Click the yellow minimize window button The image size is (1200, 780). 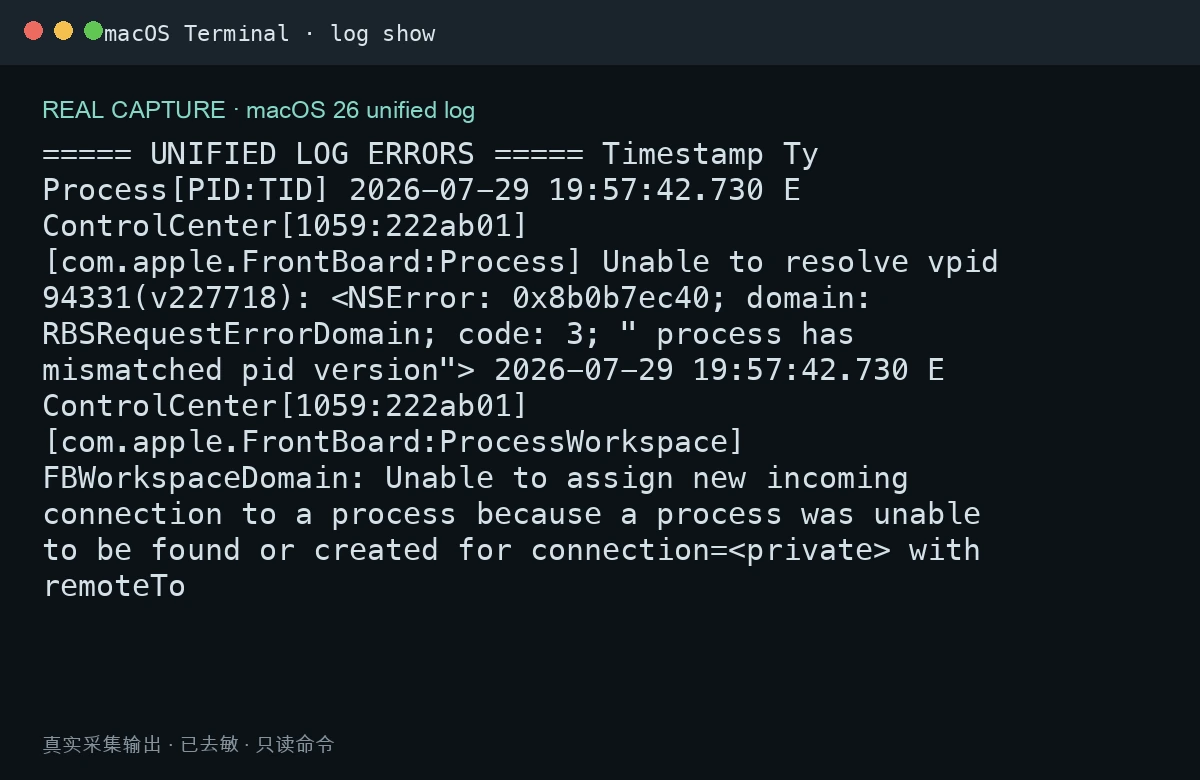pos(63,31)
